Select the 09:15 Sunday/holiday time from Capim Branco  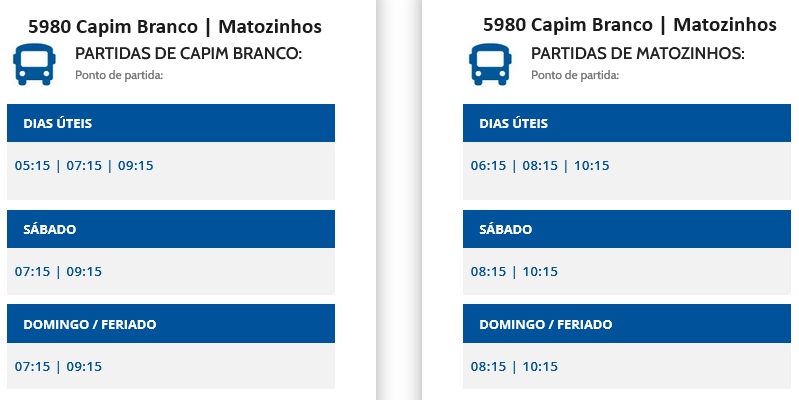coord(84,367)
